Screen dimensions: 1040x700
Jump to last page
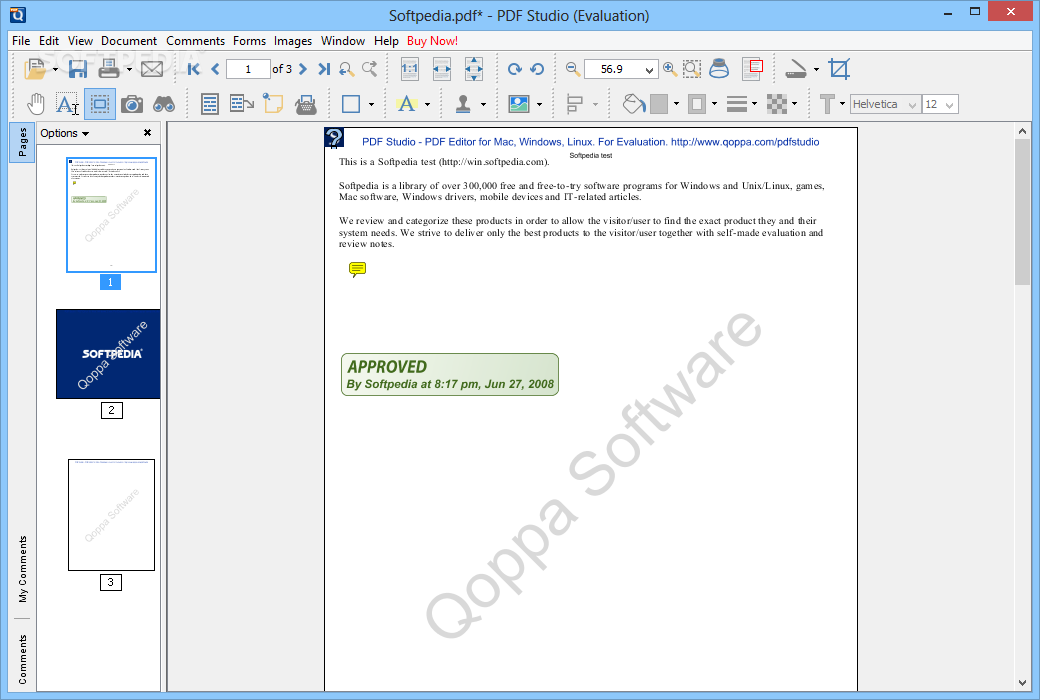tap(324, 69)
